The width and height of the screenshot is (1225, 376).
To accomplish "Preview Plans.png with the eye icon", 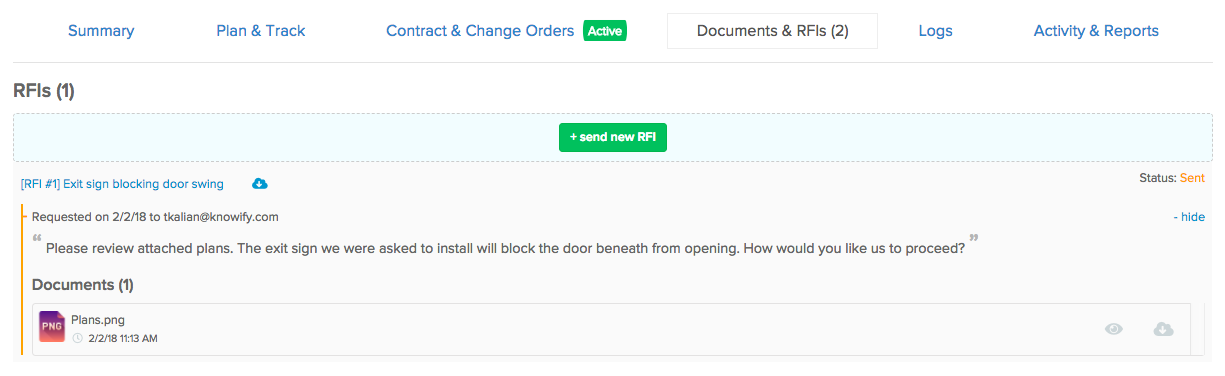I will click(1114, 329).
